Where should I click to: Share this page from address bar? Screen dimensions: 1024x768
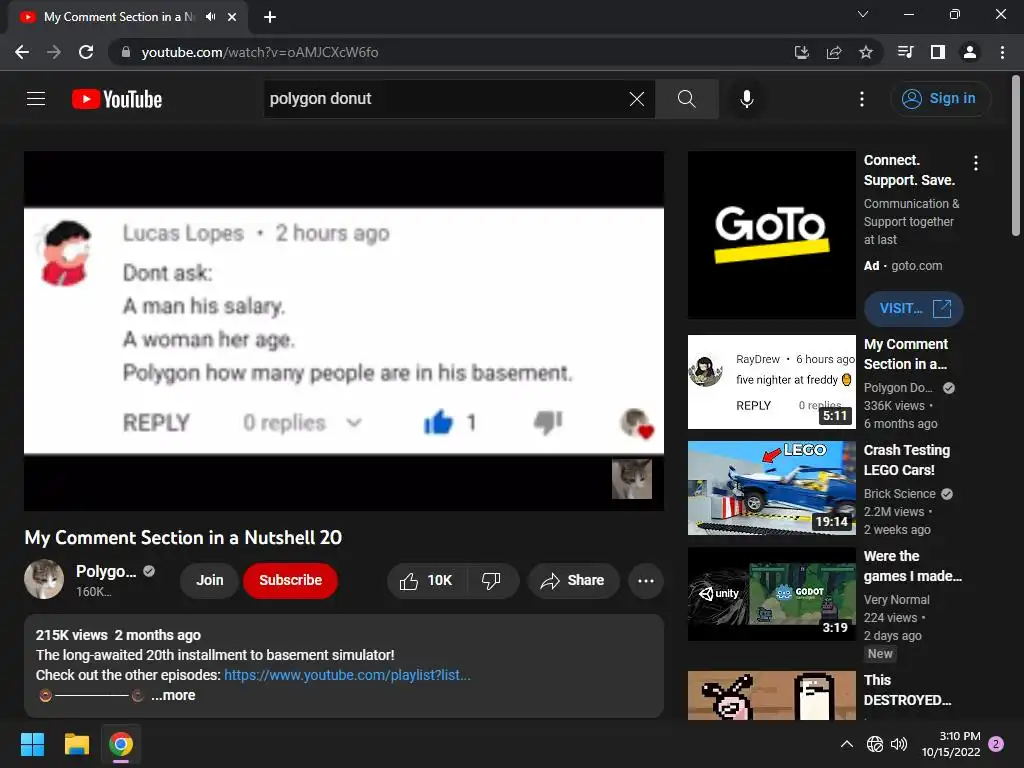click(834, 52)
